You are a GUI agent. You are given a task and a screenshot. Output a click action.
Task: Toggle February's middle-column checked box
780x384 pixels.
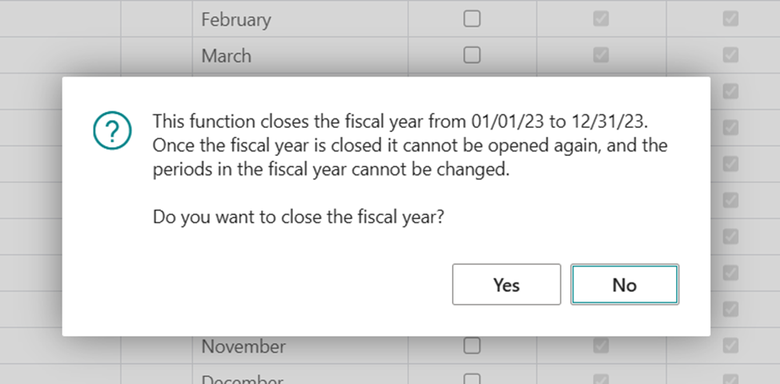pos(601,19)
